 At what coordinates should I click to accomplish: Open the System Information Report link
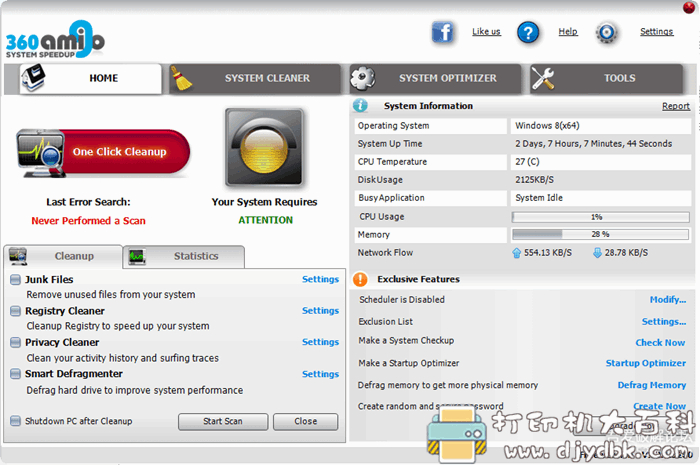(x=676, y=106)
